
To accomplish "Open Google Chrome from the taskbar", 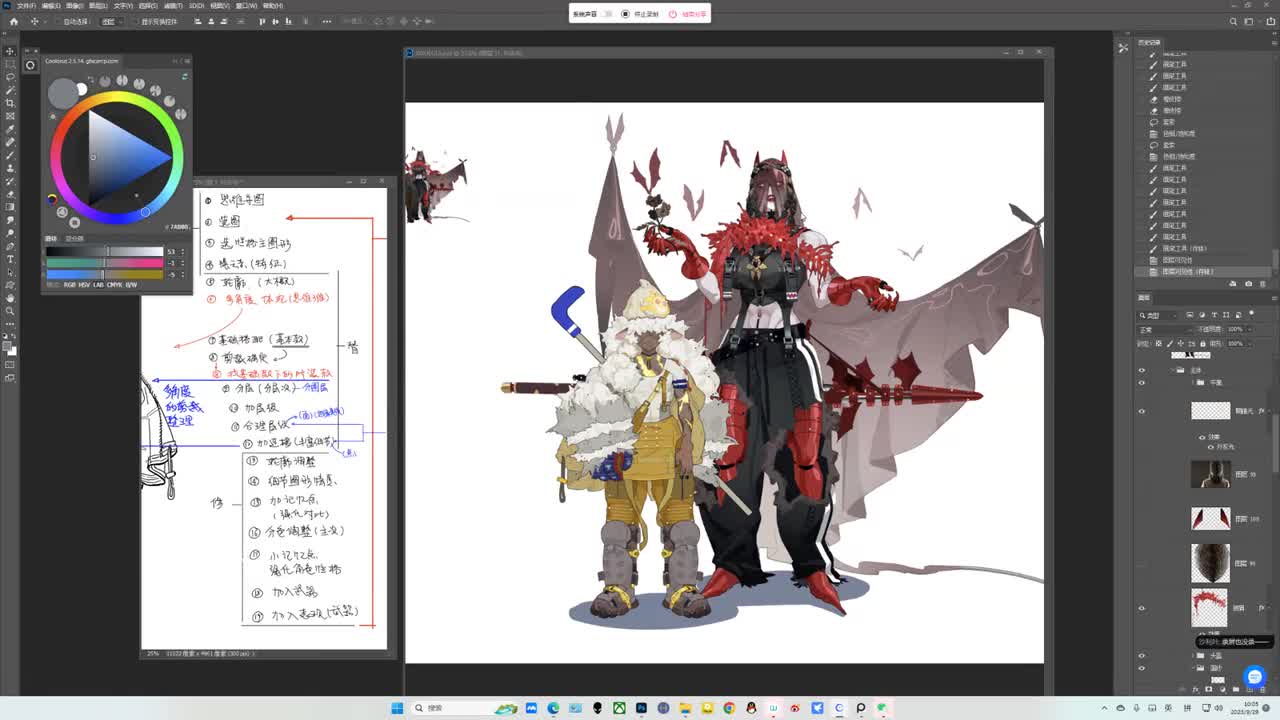I will tap(729, 708).
